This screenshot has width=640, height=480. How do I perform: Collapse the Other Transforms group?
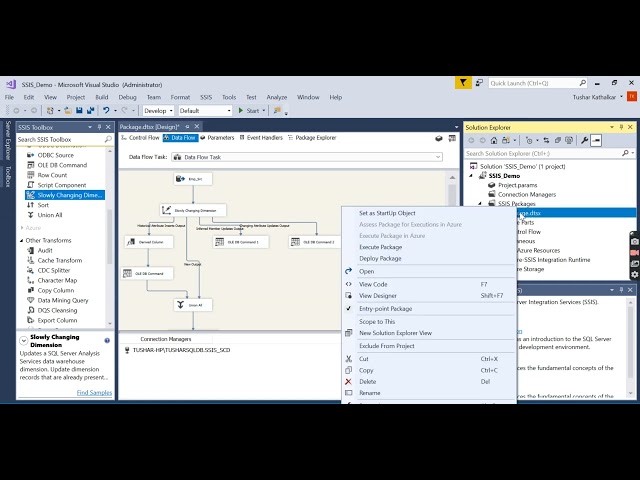[x=22, y=240]
